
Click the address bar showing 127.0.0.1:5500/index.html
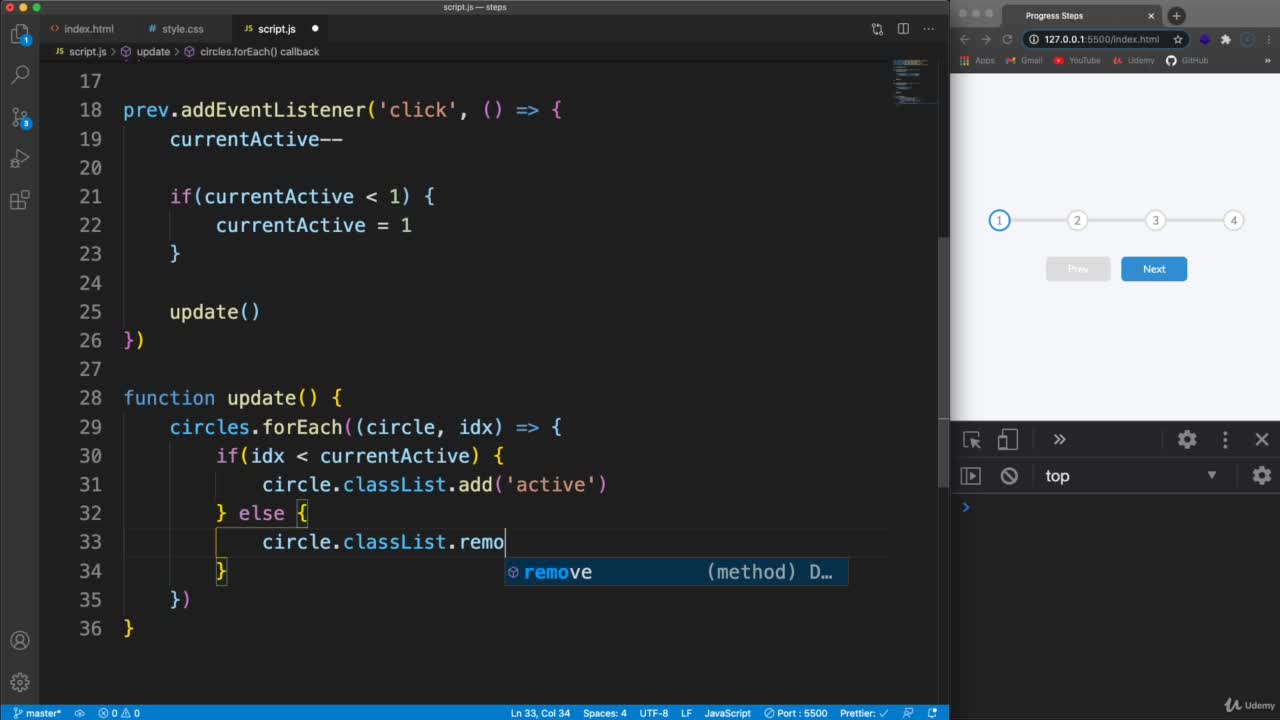pyautogui.click(x=1101, y=39)
